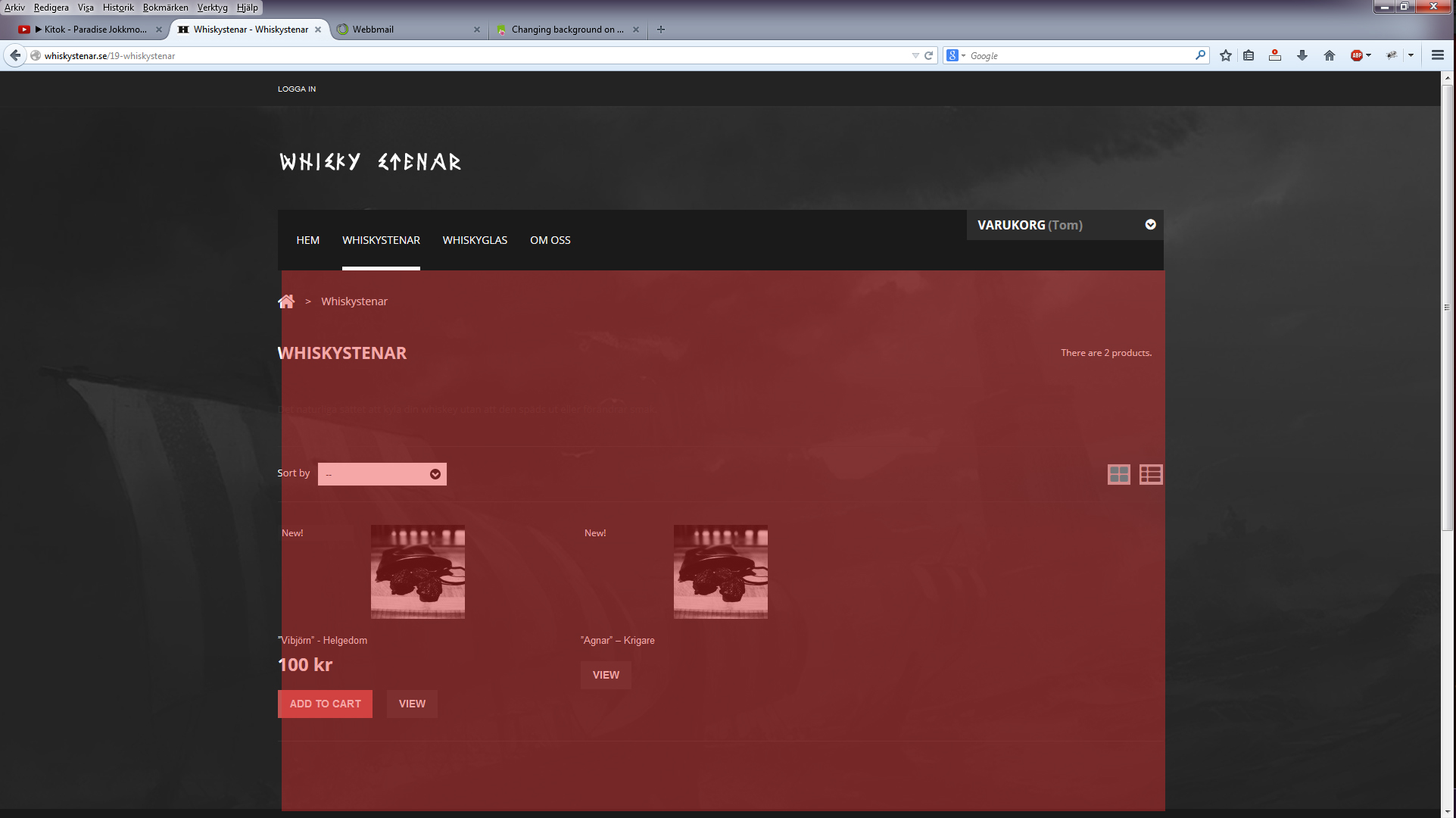This screenshot has width=1456, height=818.
Task: Click the vertical scrollbar up arrow
Action: (x=1448, y=77)
